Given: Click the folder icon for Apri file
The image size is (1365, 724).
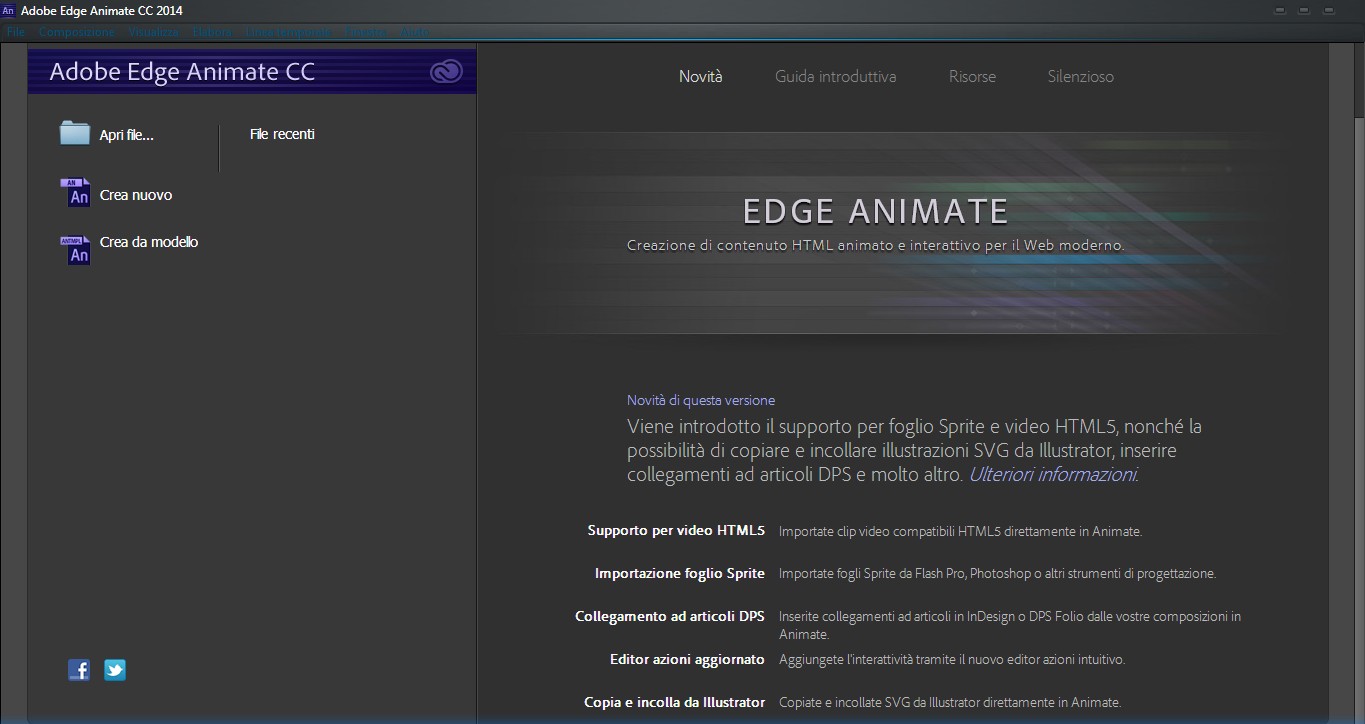Looking at the screenshot, I should [75, 133].
